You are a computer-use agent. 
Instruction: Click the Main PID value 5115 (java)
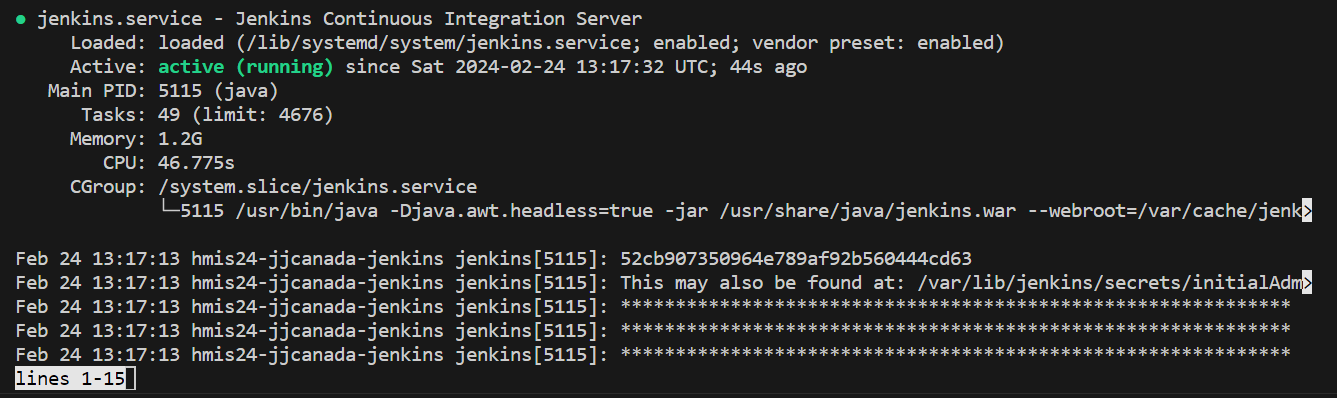point(218,91)
